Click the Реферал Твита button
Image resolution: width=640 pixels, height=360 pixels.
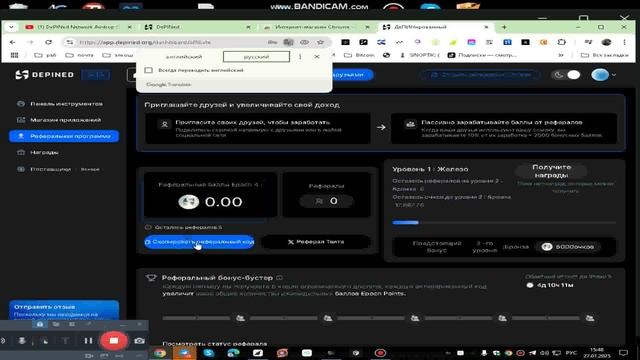(x=316, y=242)
